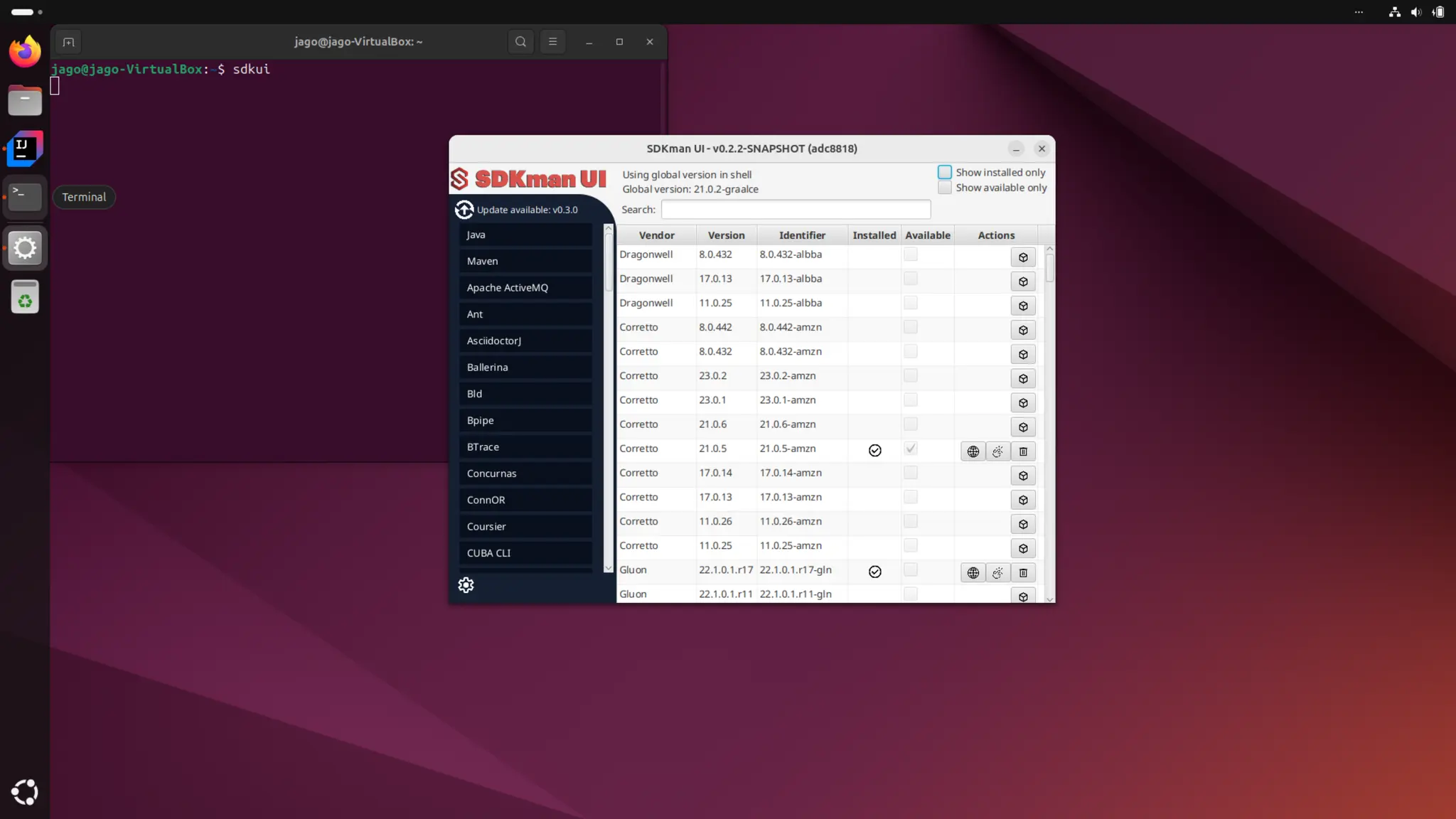Toggle Available checkbox for Corretto 21.0.5
The image size is (1456, 819).
click(911, 449)
